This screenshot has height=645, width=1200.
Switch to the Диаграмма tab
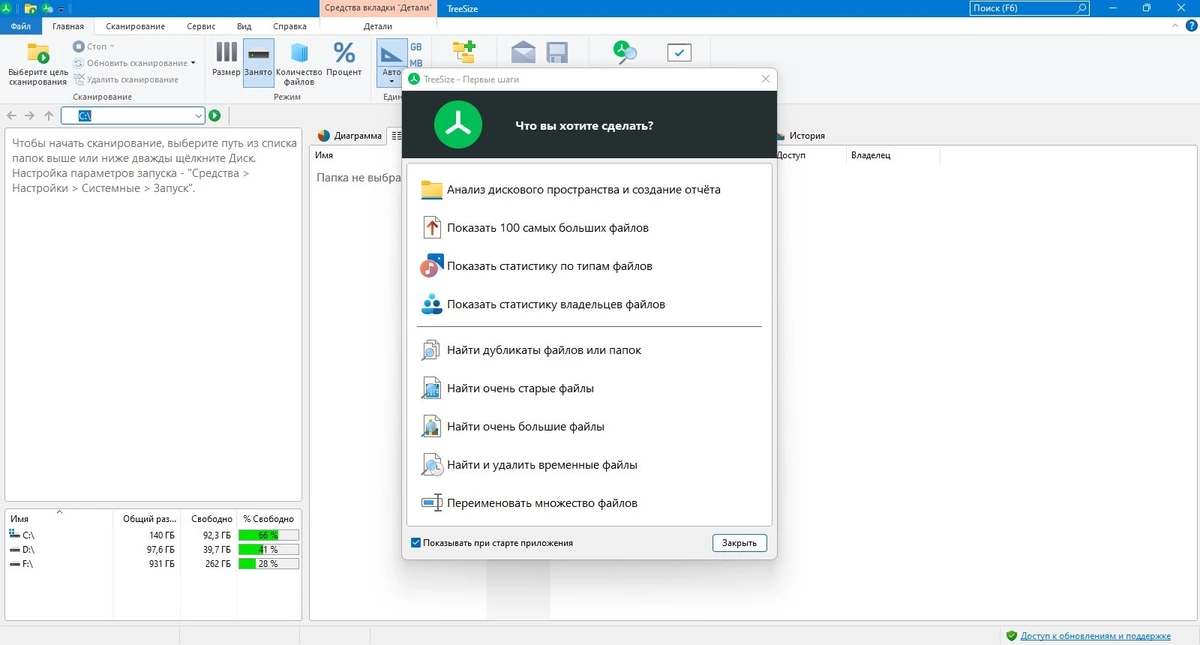coord(350,136)
